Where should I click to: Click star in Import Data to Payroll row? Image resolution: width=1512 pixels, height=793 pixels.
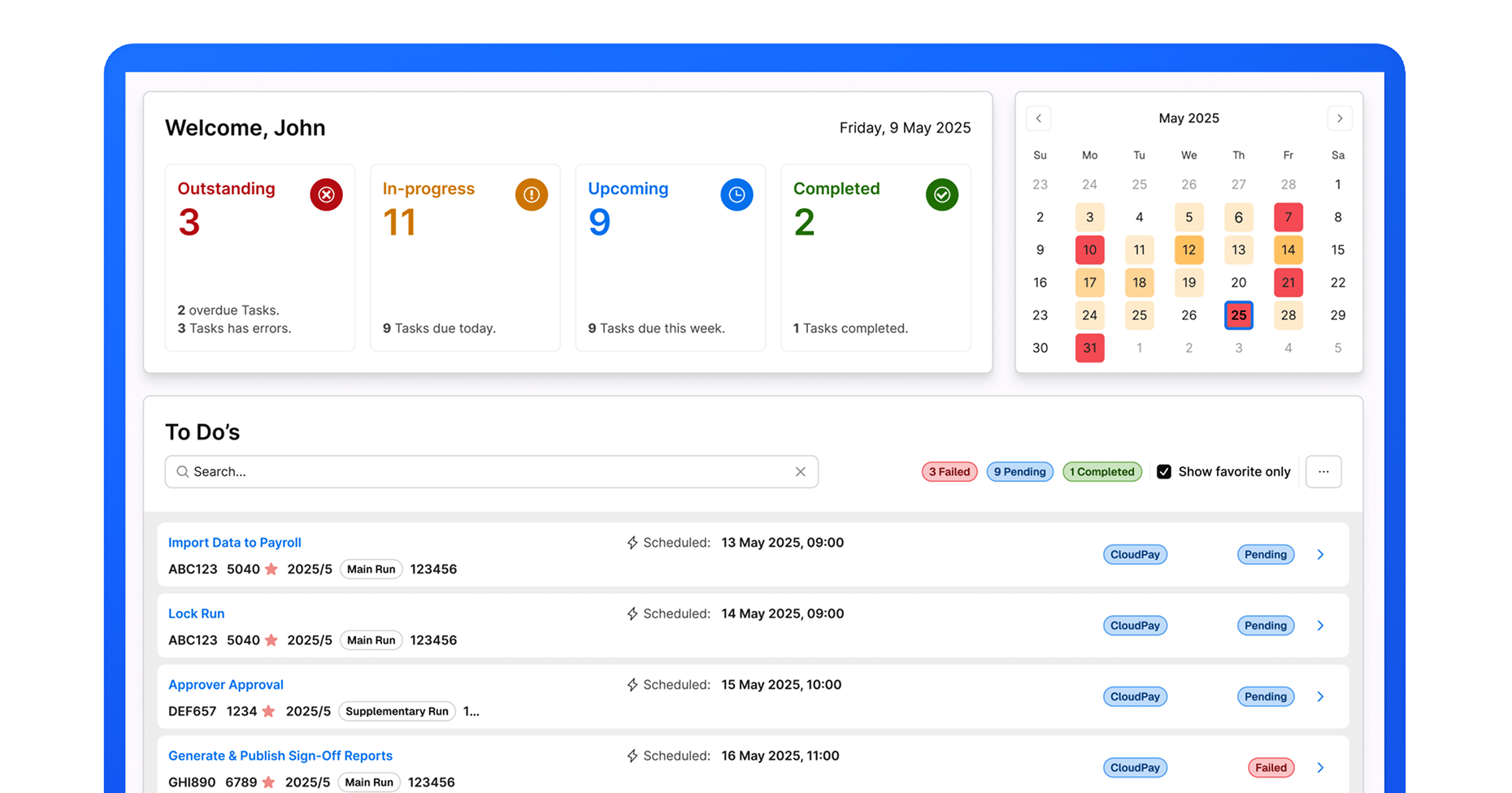click(272, 569)
